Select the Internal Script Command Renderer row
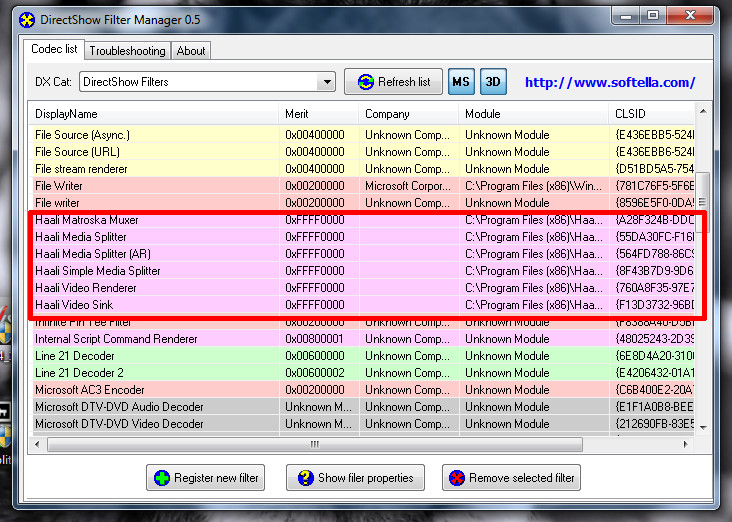Screen dimensions: 732x522 [363, 339]
